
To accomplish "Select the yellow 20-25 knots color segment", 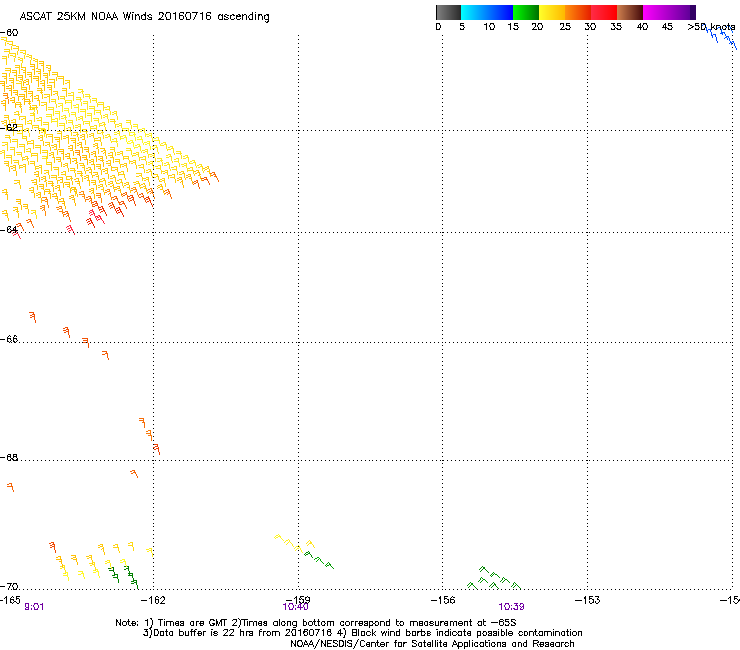I will point(552,12).
